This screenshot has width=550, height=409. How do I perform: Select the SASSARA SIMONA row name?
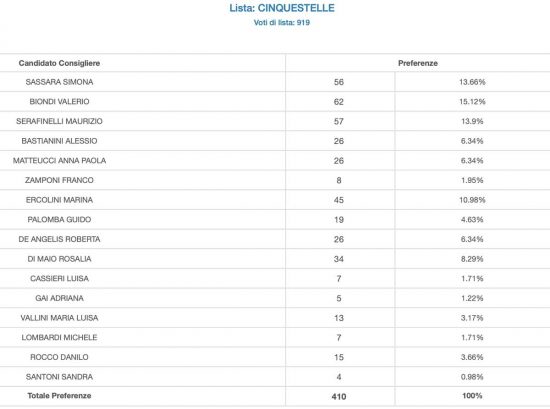(59, 82)
